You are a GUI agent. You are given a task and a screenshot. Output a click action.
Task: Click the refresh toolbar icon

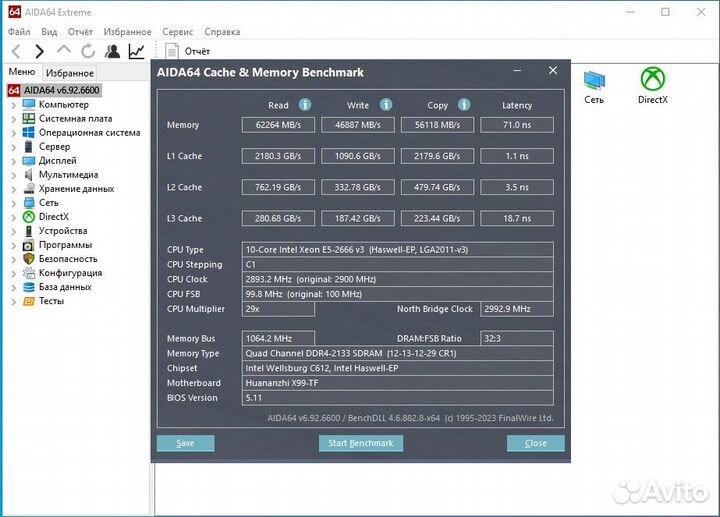tap(88, 51)
